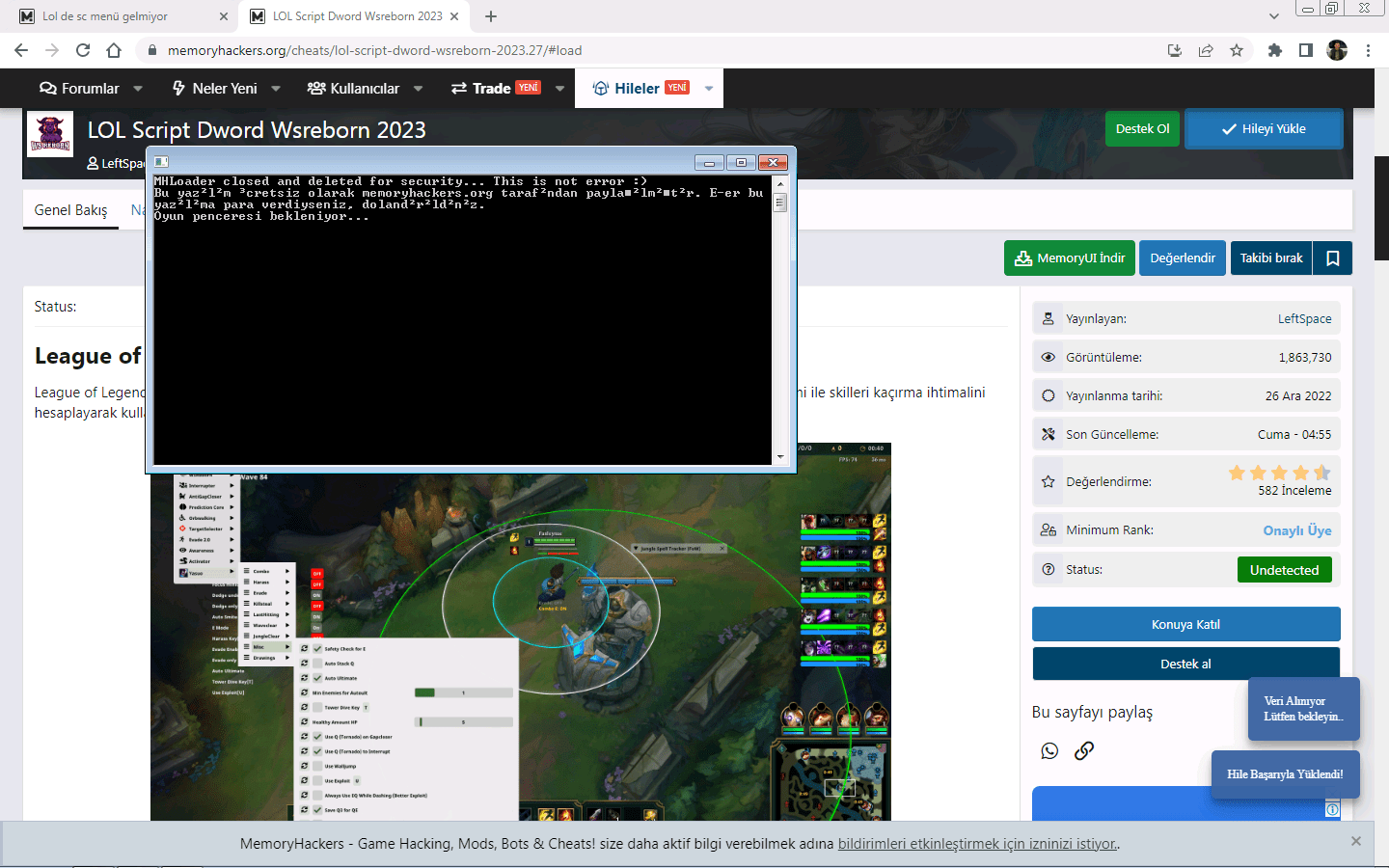
Task: Bookmark this page with the star
Action: click(x=1237, y=50)
